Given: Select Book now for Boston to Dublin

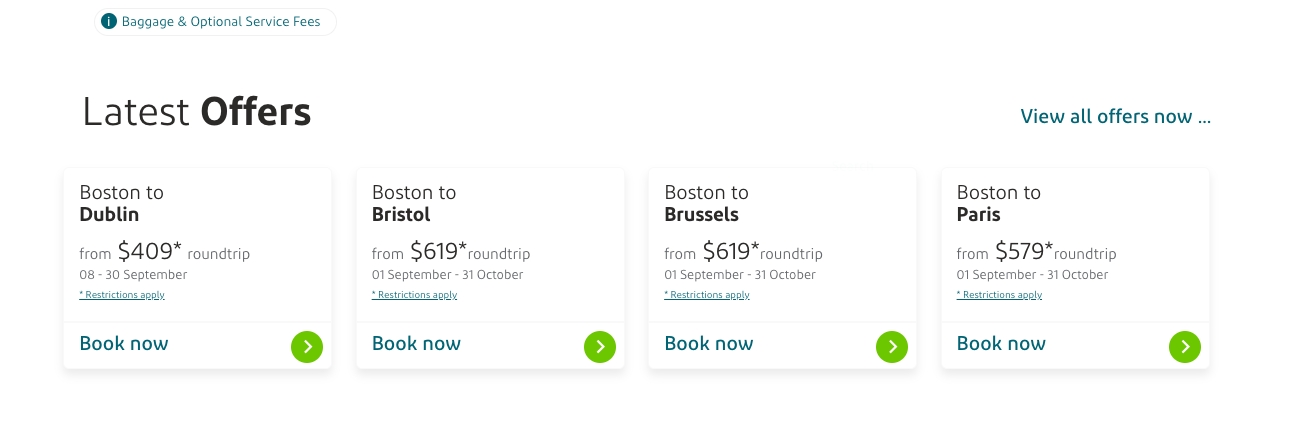Looking at the screenshot, I should pos(124,344).
